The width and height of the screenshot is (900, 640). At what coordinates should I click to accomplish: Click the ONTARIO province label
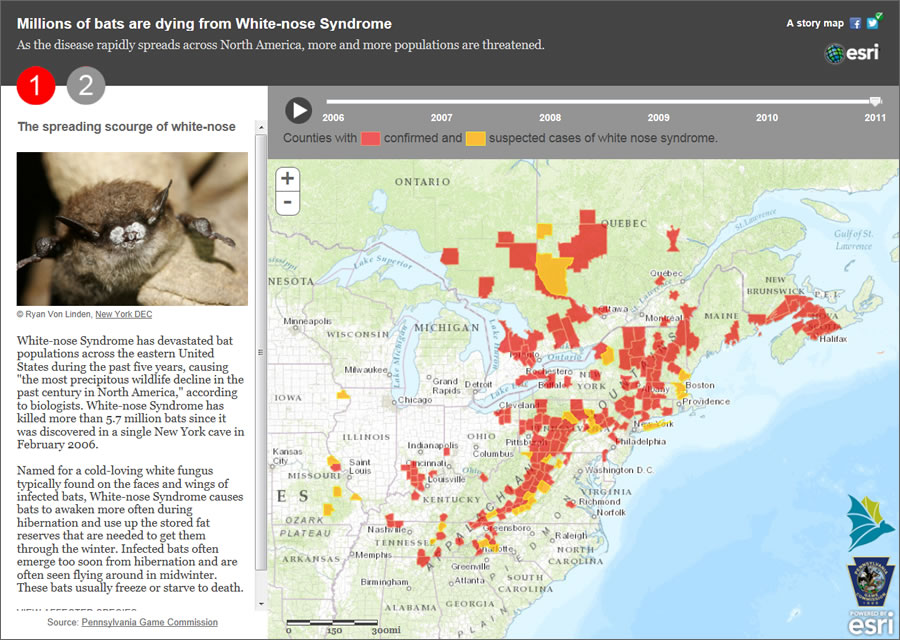pyautogui.click(x=422, y=182)
